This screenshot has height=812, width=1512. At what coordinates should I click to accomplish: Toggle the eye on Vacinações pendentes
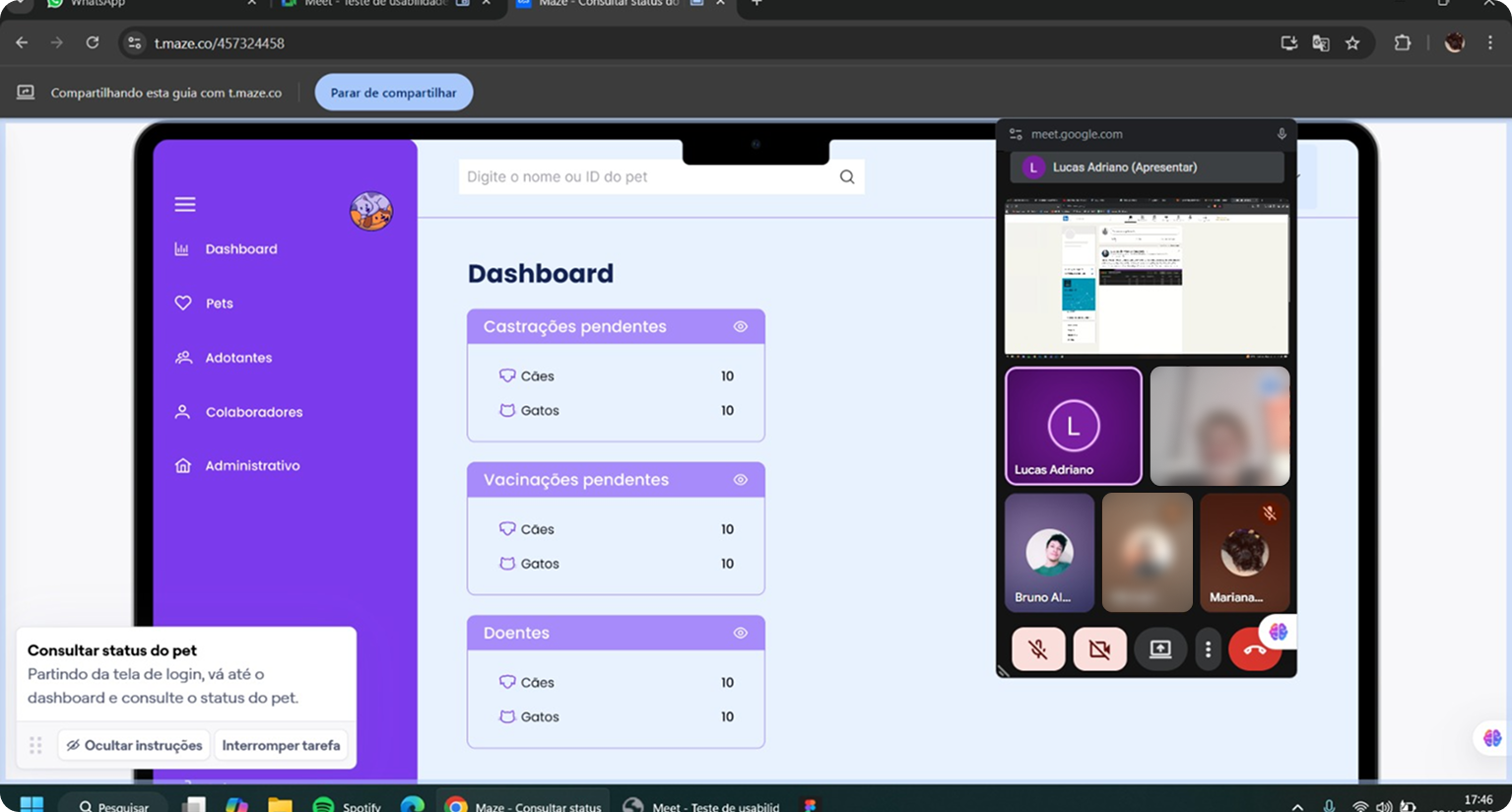tap(740, 479)
